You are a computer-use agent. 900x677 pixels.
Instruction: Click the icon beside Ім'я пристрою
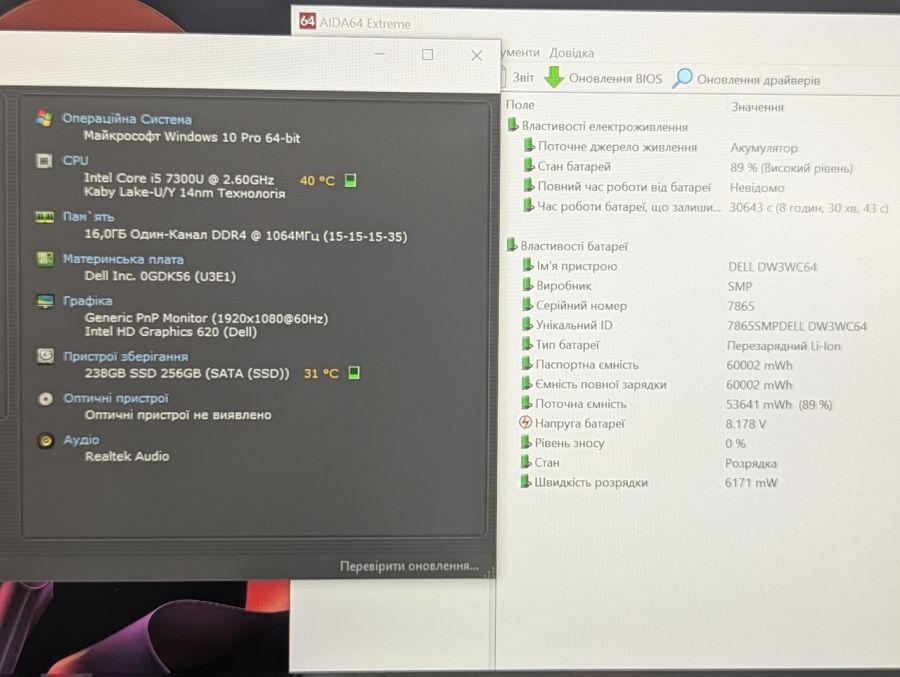tap(528, 265)
